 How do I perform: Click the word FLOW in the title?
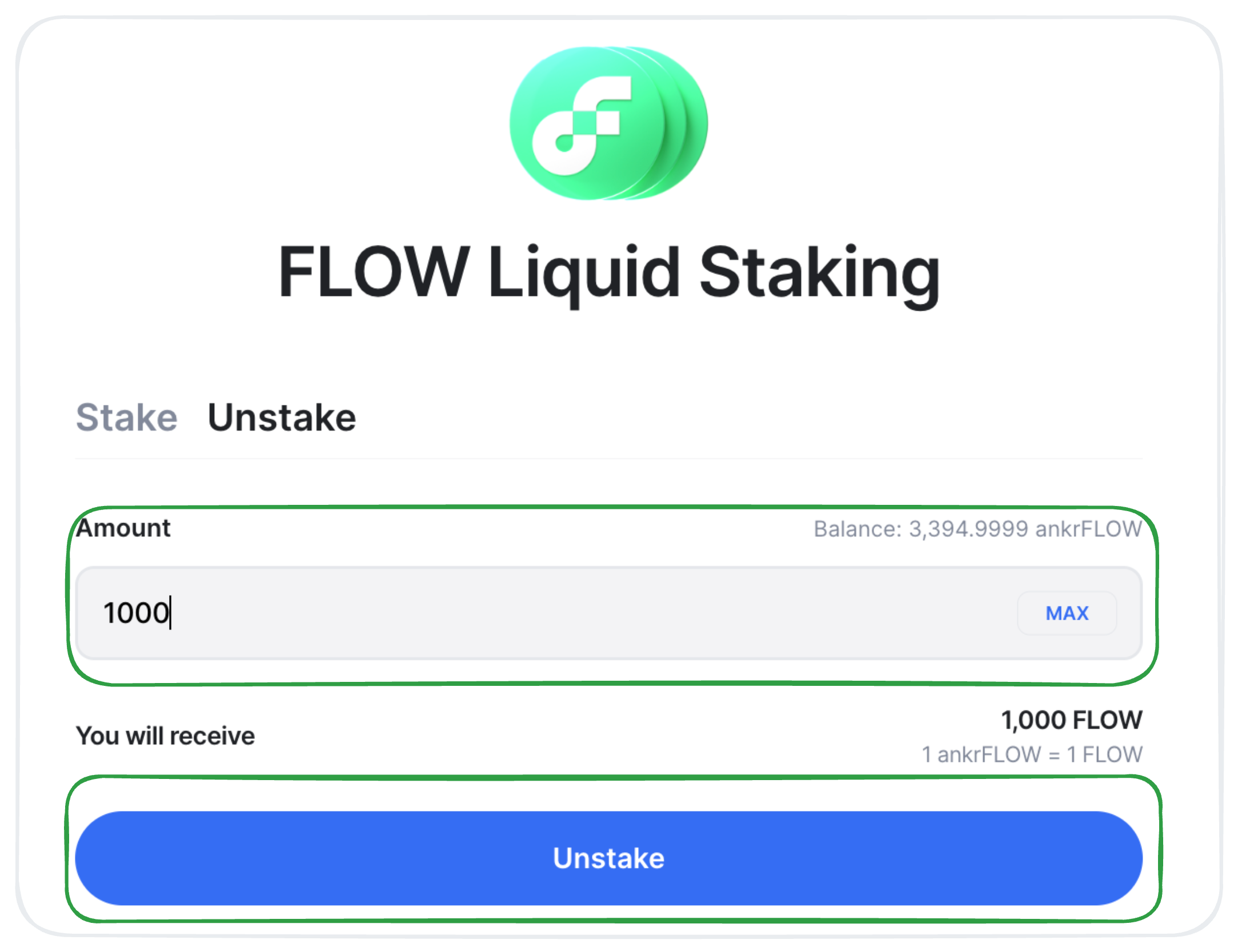[374, 271]
